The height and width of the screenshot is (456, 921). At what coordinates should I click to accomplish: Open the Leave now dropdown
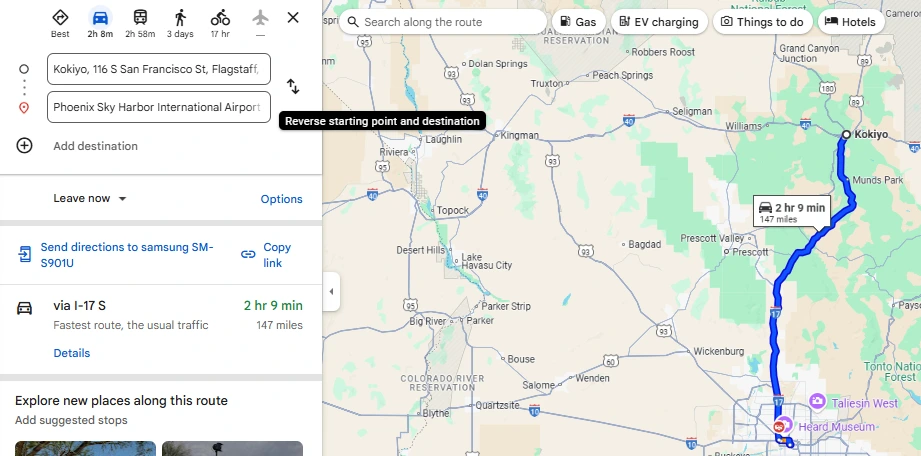coord(90,198)
